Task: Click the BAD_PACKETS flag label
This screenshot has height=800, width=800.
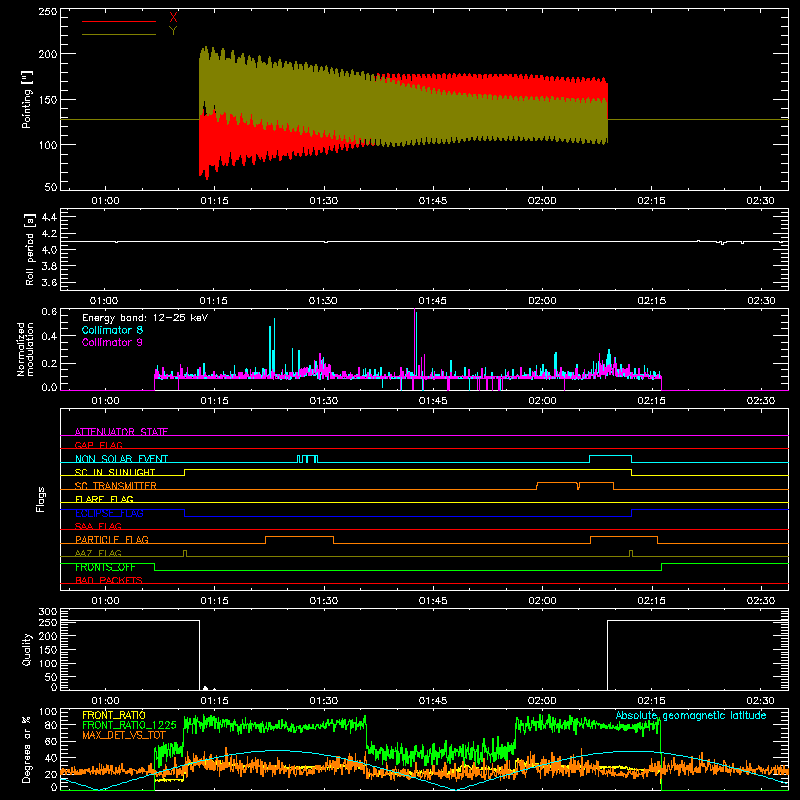Action: click(109, 580)
